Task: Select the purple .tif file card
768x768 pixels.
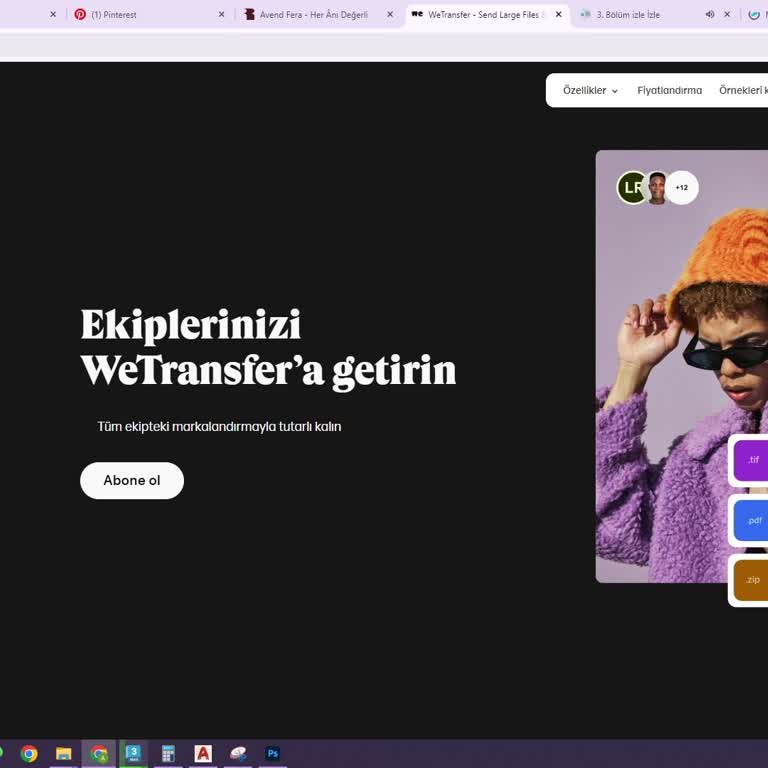Action: click(750, 460)
